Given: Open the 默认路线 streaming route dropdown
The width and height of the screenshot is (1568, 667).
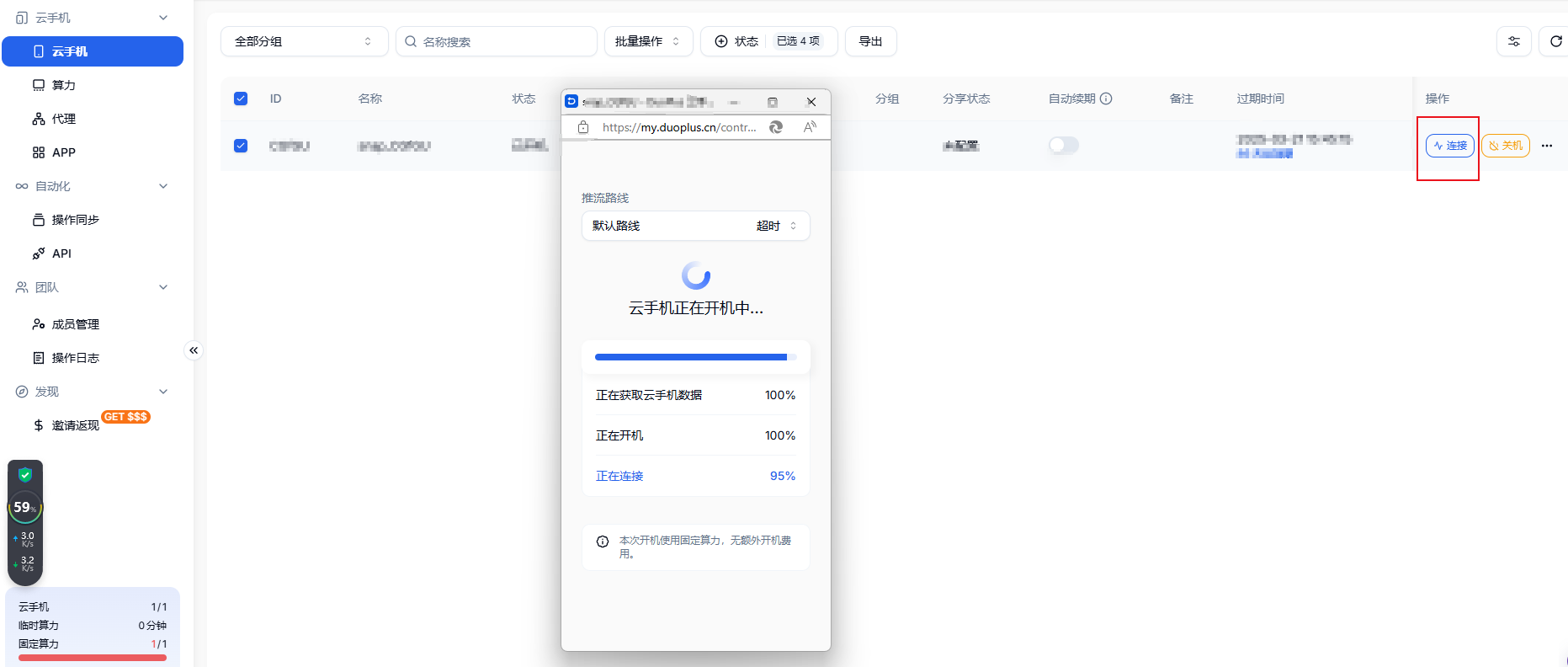Looking at the screenshot, I should click(696, 226).
